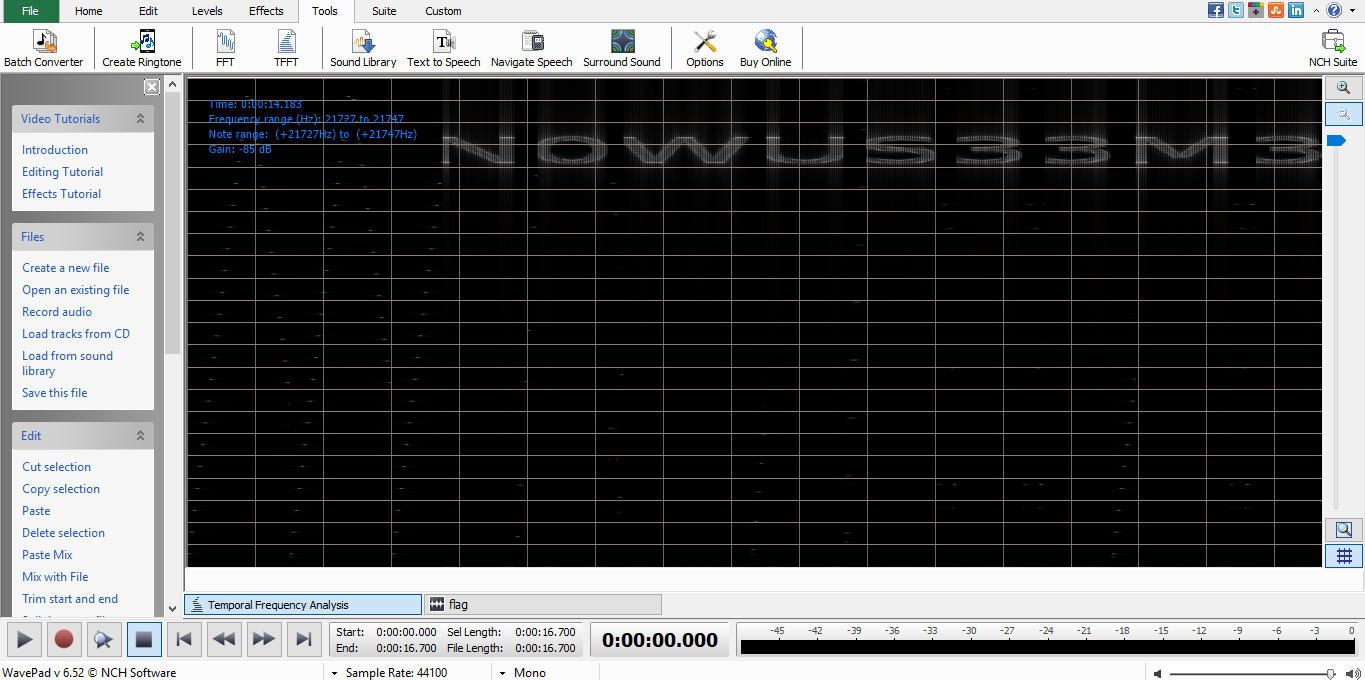This screenshot has width=1365, height=680.
Task: Close the left sidebar panel
Action: pyautogui.click(x=151, y=87)
